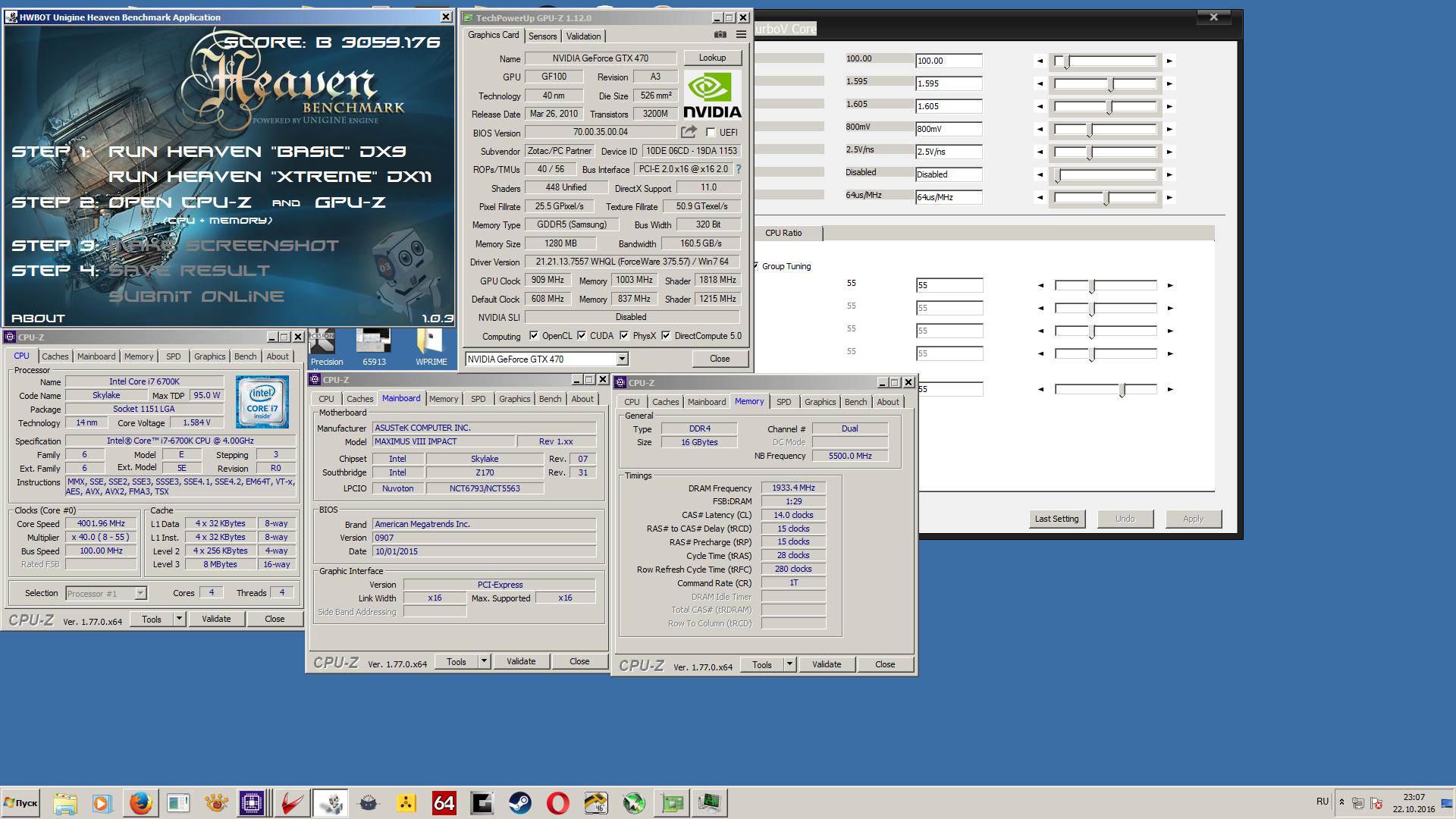Click the Close button in CPU-Z Memory window
Viewport: 1456px width, 819px height.
click(x=885, y=664)
